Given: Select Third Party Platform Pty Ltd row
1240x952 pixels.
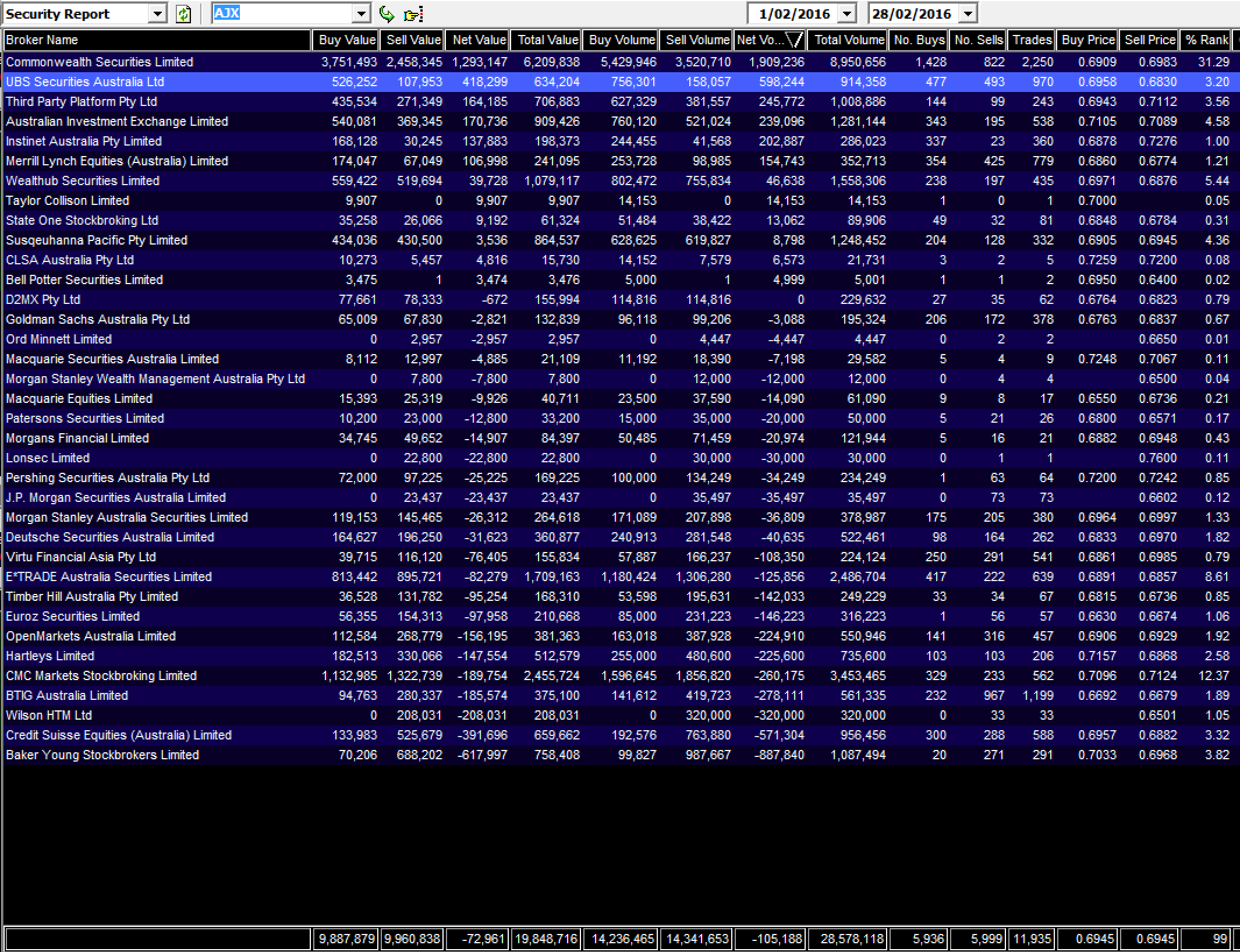Looking at the screenshot, I should 621,101.
